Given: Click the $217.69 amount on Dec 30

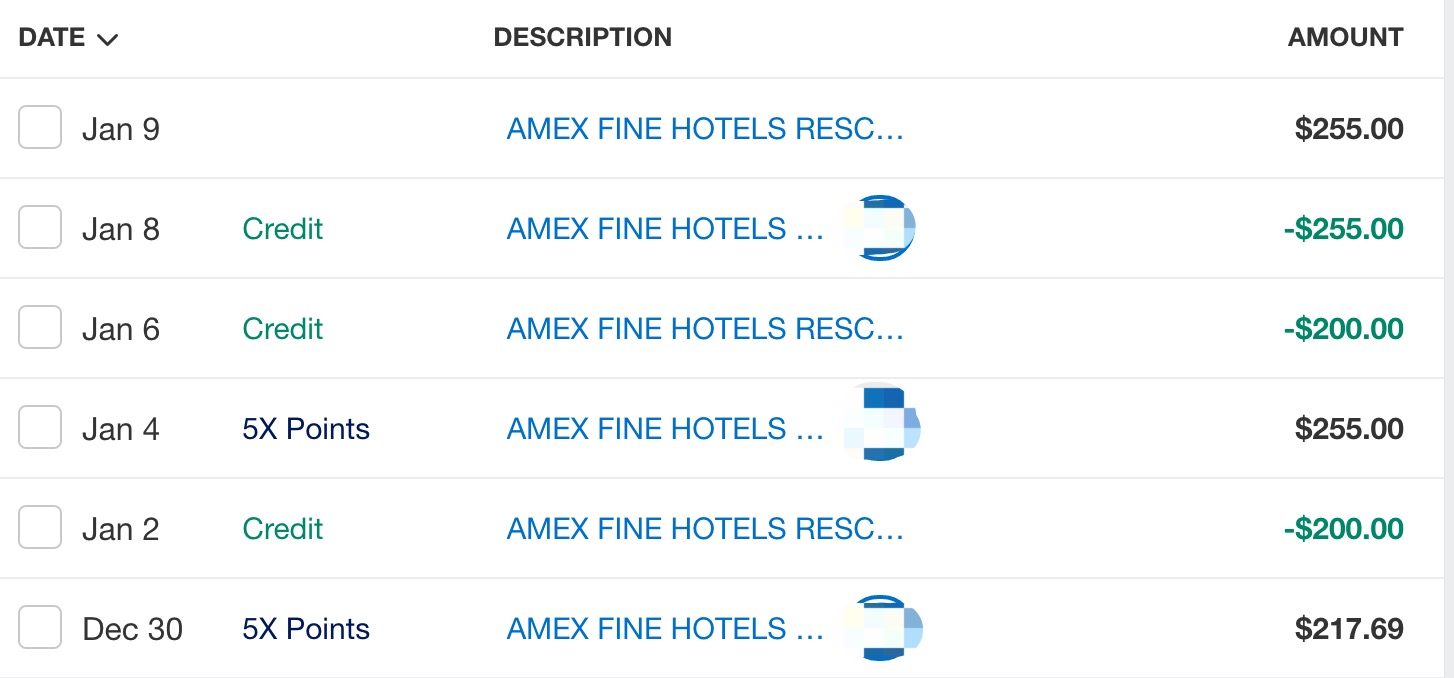Looking at the screenshot, I should (1349, 629).
